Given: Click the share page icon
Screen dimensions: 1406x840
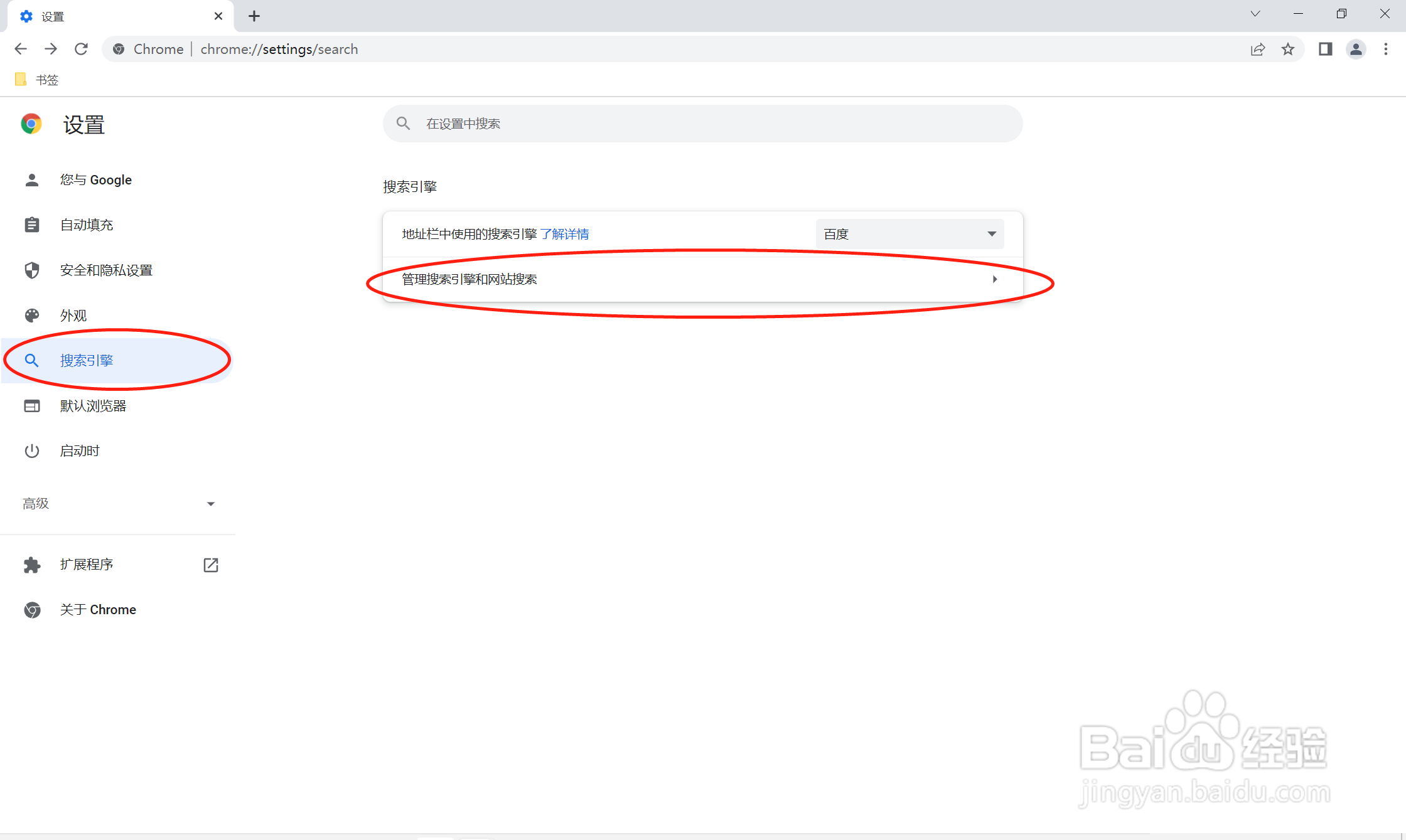Looking at the screenshot, I should tap(1257, 49).
